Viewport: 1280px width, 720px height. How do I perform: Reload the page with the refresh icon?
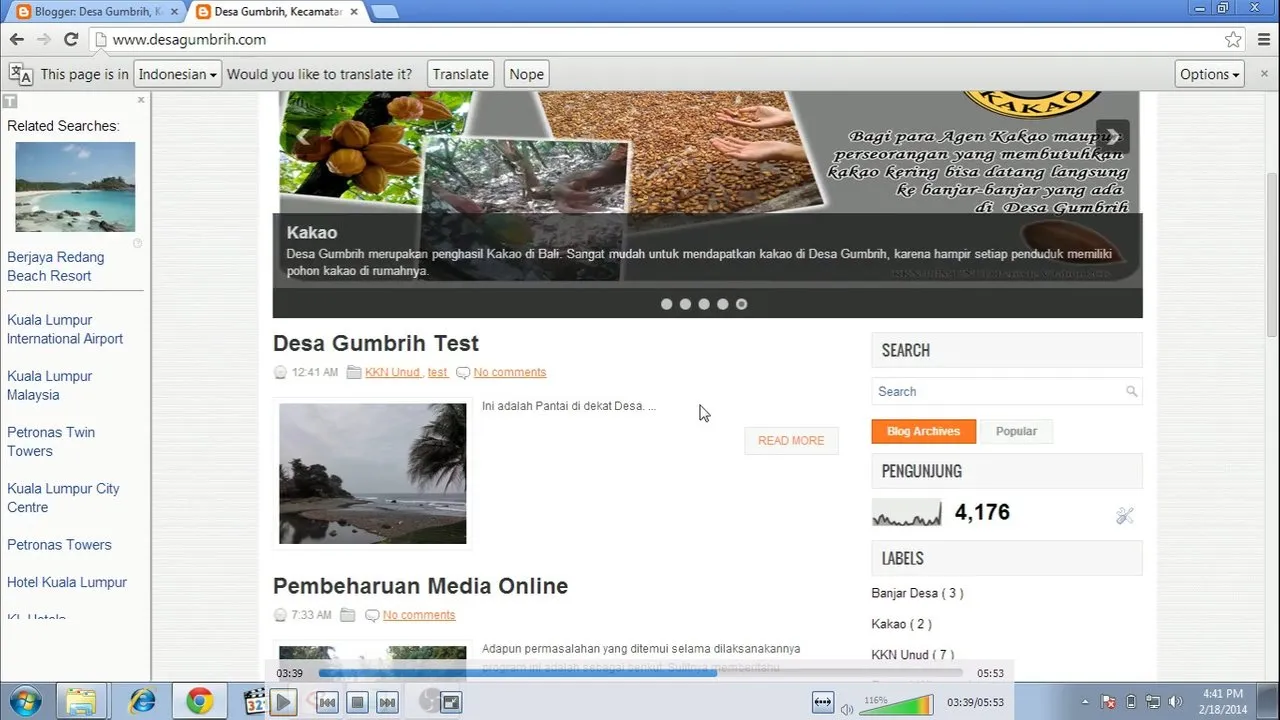click(71, 40)
